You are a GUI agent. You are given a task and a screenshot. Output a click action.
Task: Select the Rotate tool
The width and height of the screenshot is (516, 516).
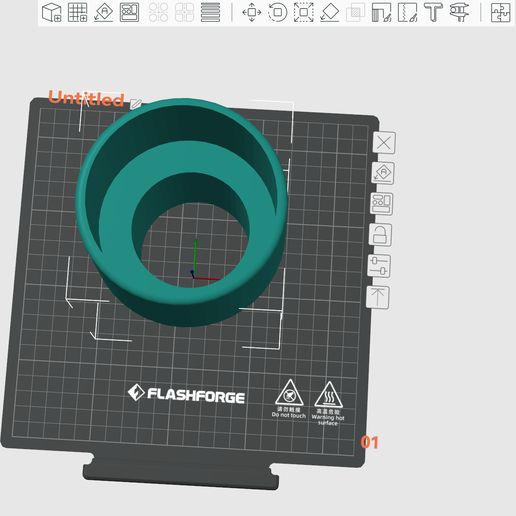tap(278, 12)
